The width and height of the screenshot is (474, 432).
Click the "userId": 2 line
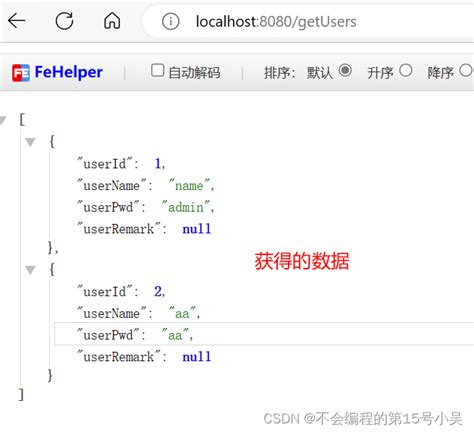tap(121, 292)
